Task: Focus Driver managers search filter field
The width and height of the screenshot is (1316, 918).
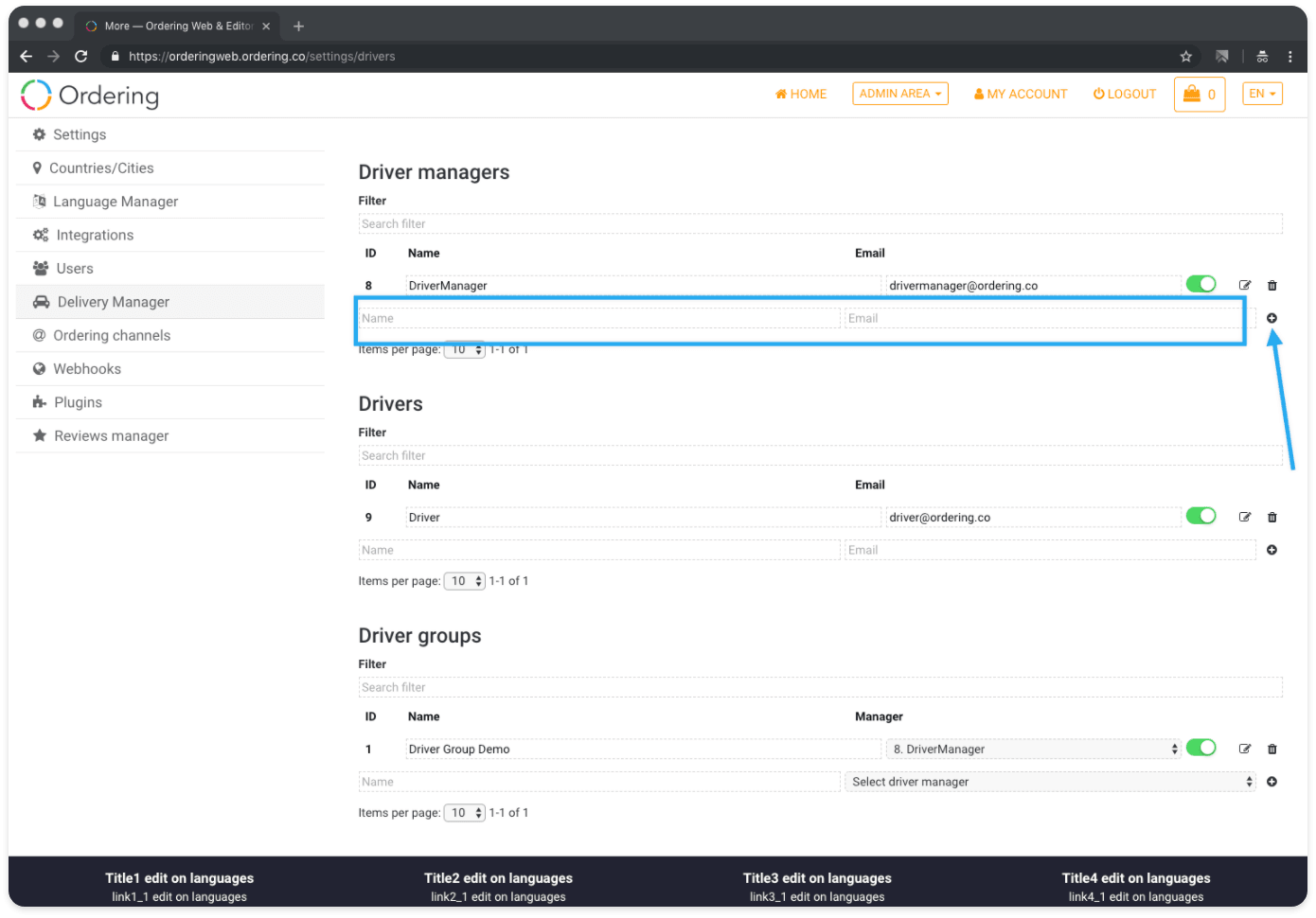Action: pos(820,224)
